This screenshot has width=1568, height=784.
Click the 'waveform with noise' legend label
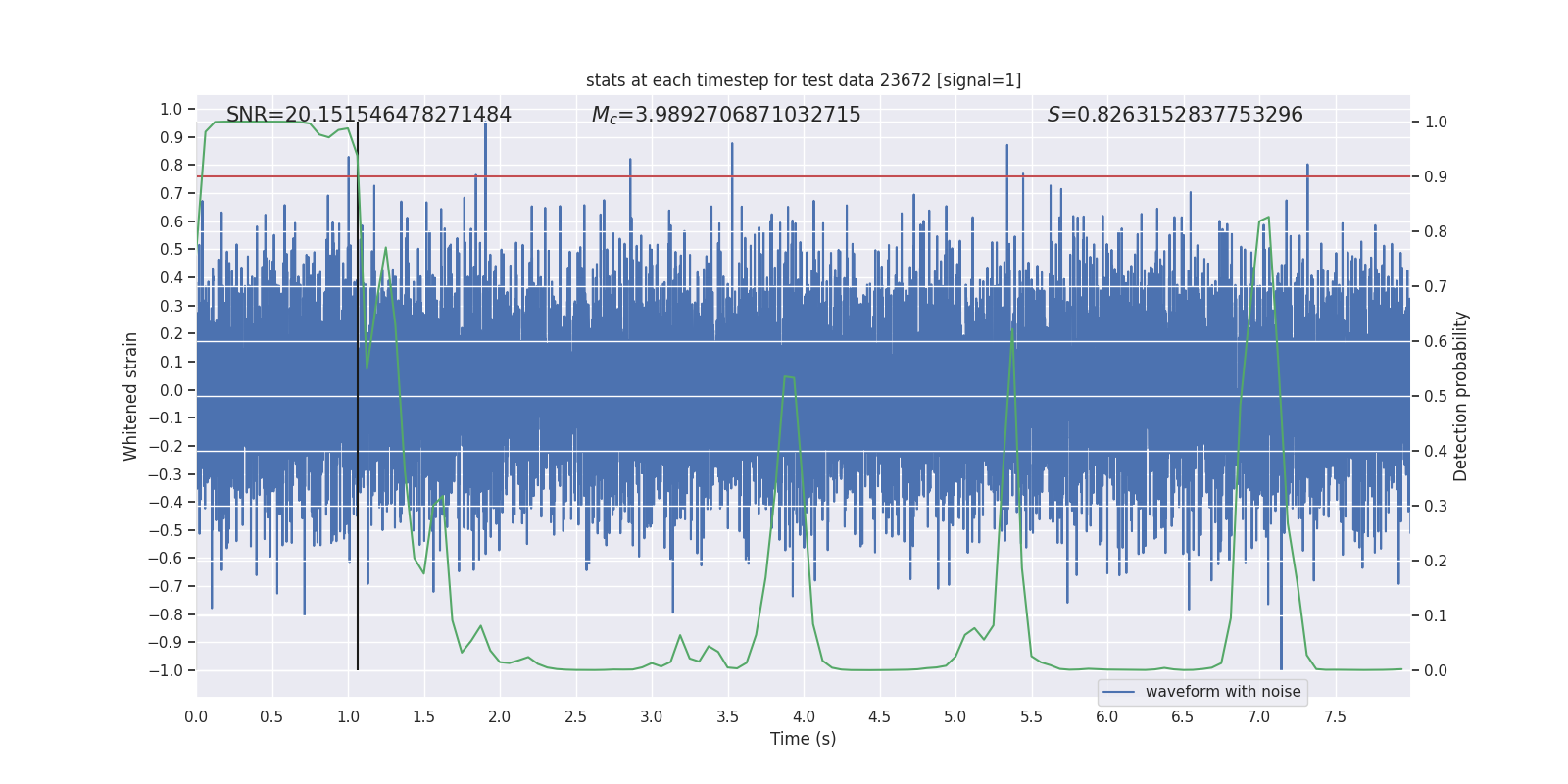click(x=1223, y=692)
